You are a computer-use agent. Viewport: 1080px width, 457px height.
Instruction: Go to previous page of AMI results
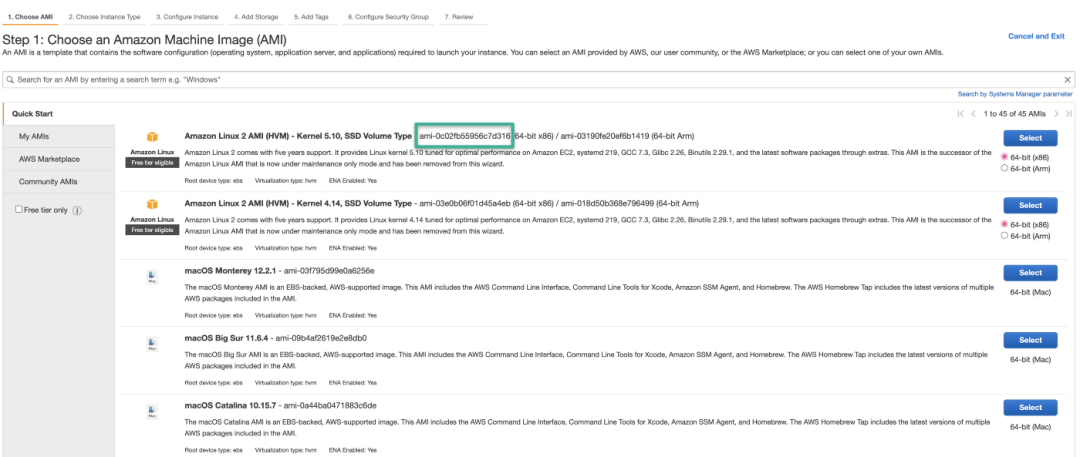pos(973,114)
